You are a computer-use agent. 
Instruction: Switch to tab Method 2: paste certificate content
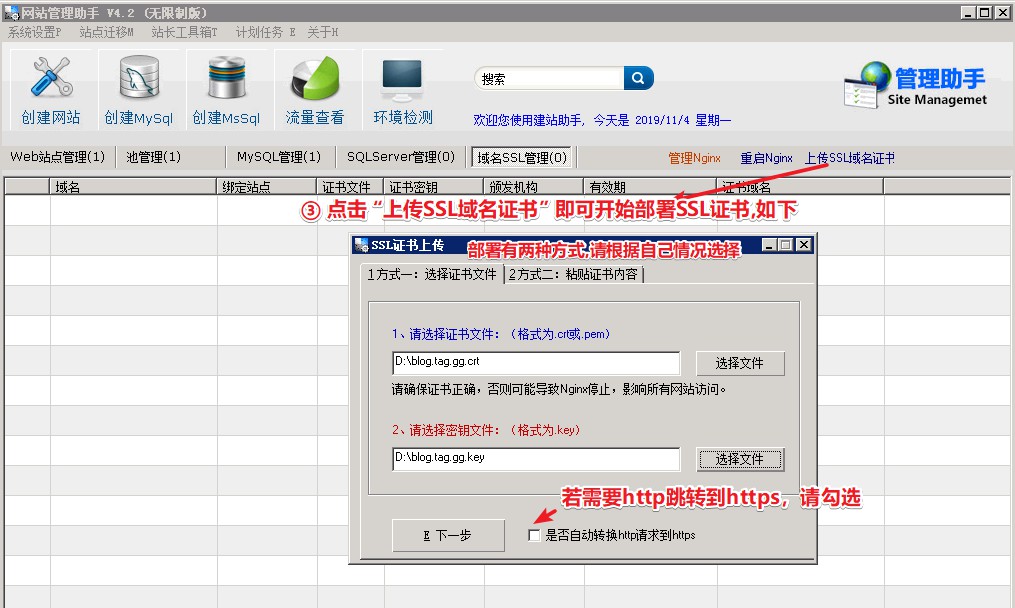coord(574,275)
